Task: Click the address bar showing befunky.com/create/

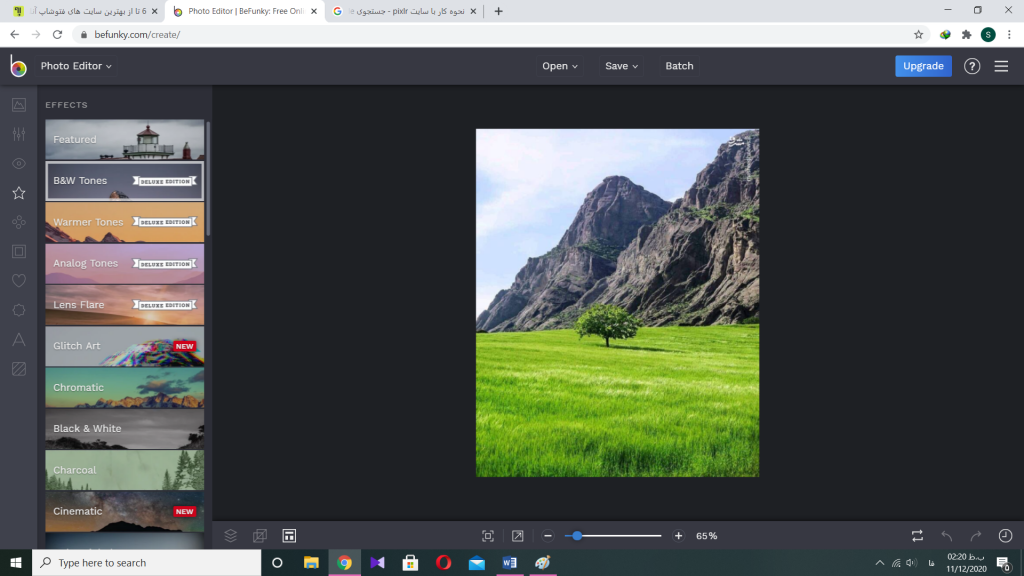Action: pyautogui.click(x=493, y=35)
